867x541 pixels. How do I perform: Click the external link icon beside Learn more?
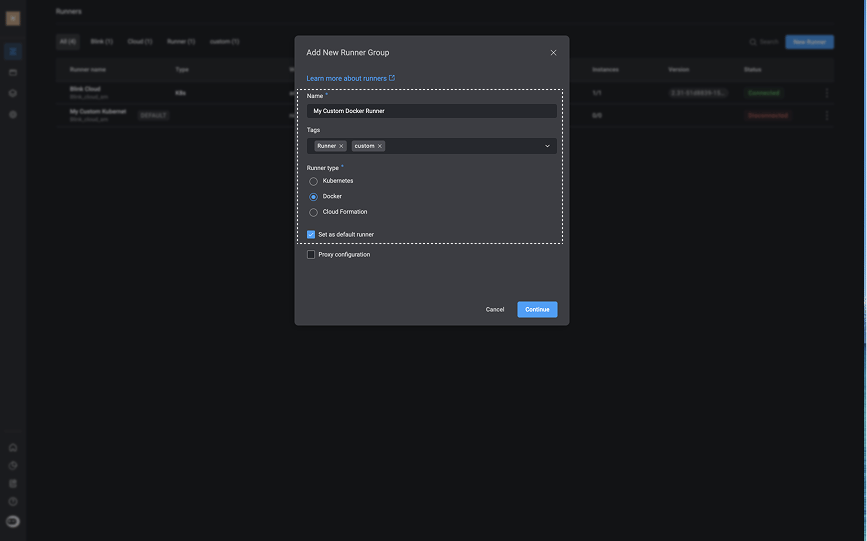(391, 78)
